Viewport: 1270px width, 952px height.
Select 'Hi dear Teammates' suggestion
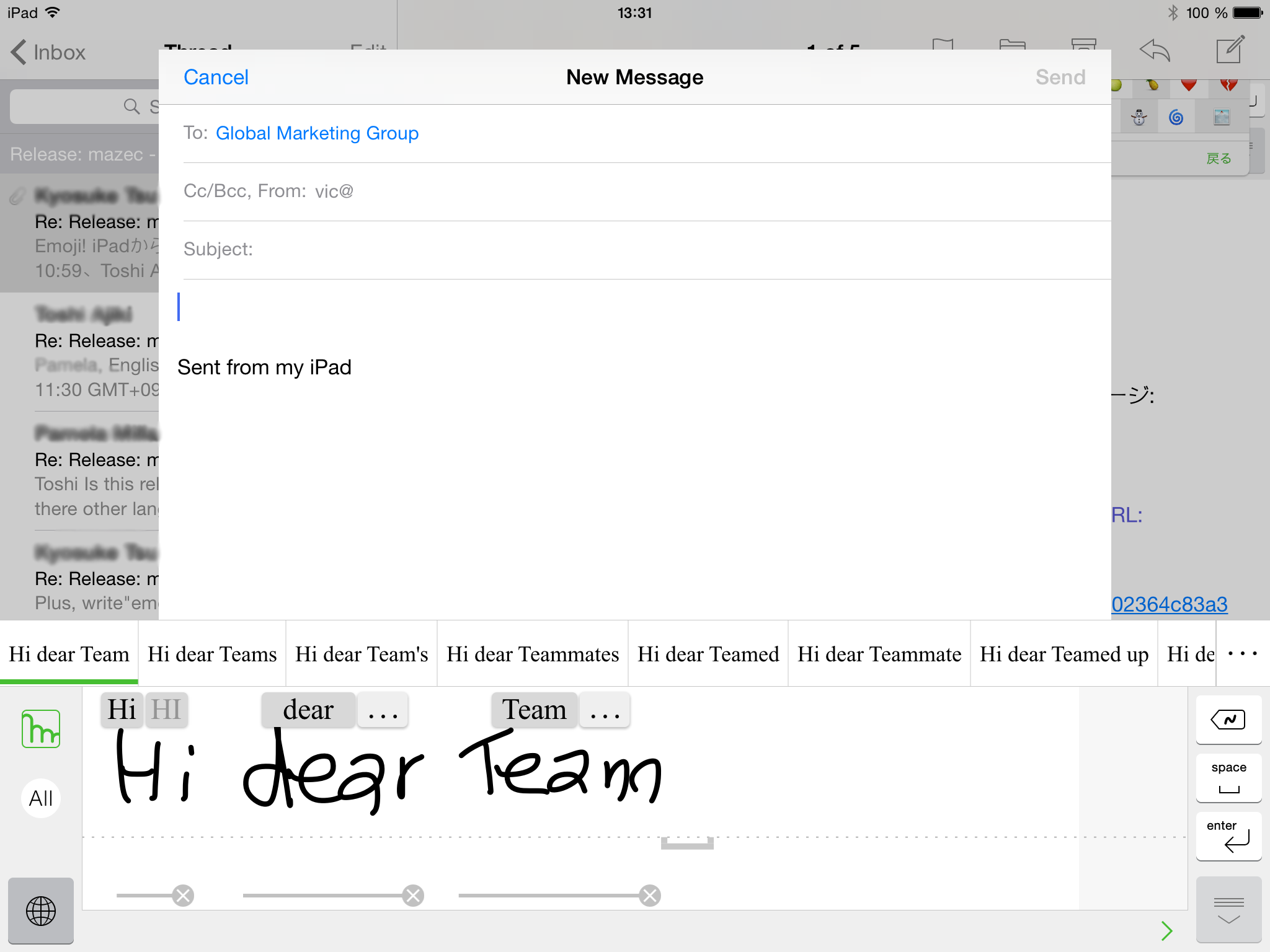pyautogui.click(x=533, y=654)
